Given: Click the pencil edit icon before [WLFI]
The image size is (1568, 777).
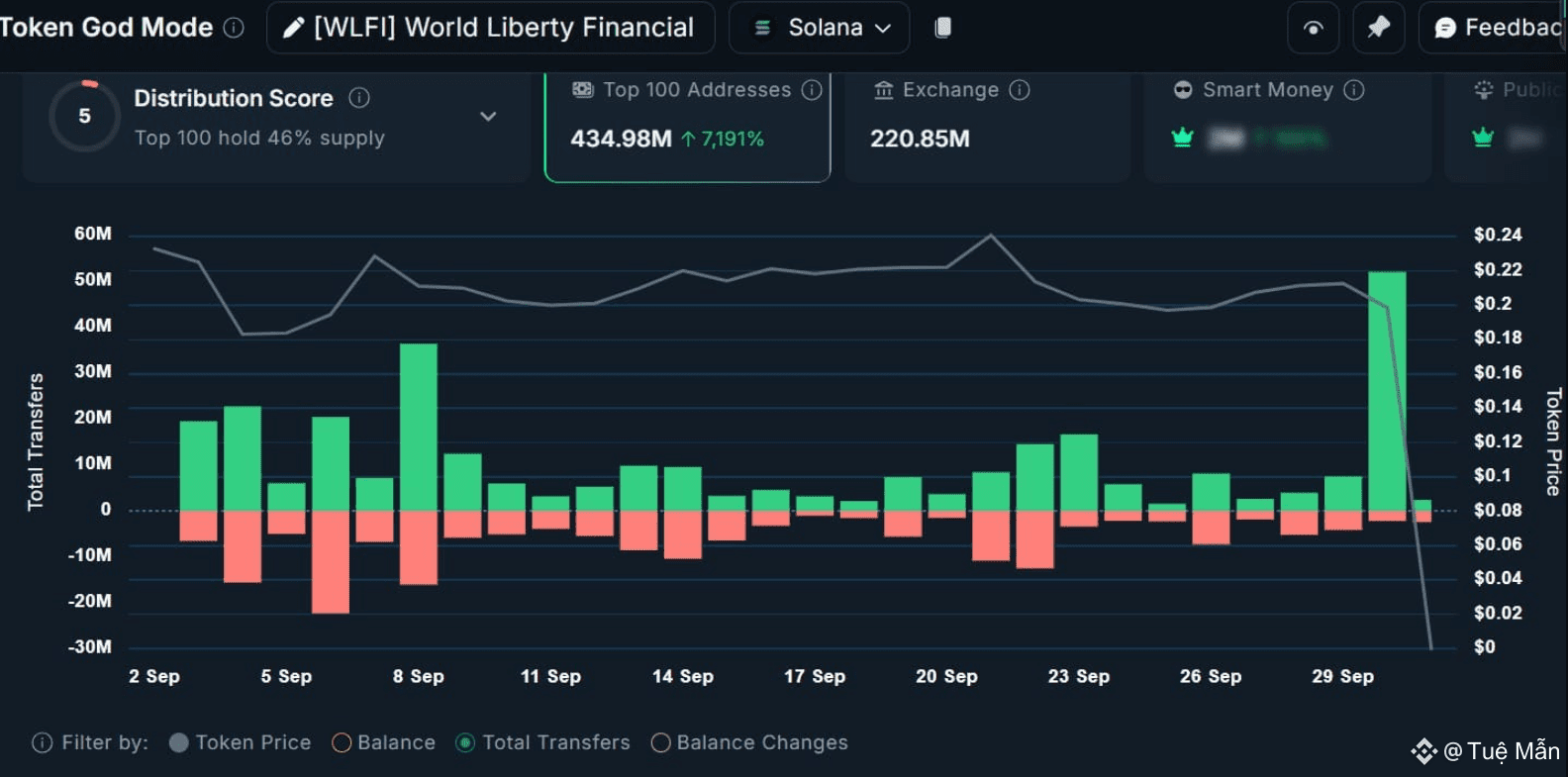Looking at the screenshot, I should [293, 28].
